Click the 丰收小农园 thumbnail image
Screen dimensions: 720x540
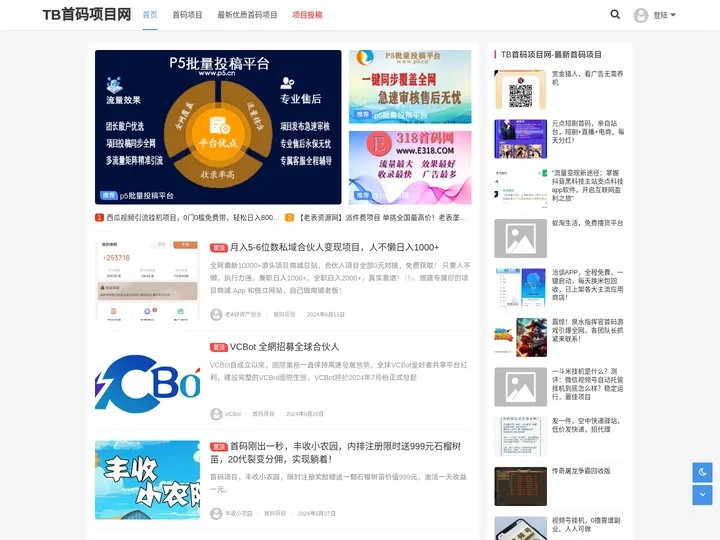pyautogui.click(x=147, y=480)
